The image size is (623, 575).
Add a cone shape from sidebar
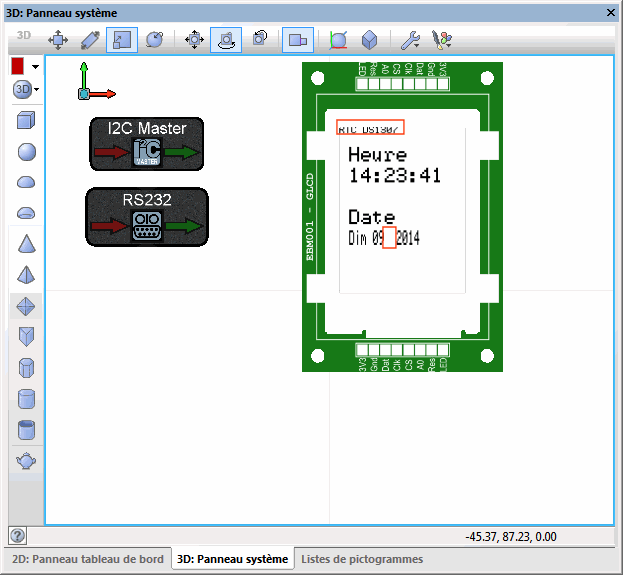26,244
